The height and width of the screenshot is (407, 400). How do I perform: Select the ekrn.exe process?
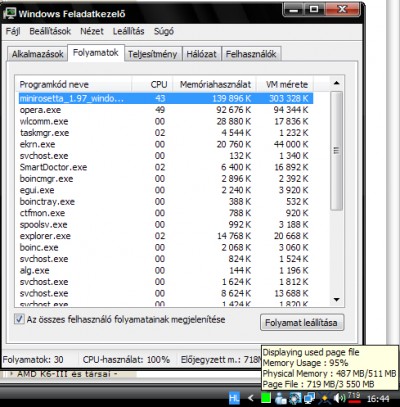[x=165, y=144]
